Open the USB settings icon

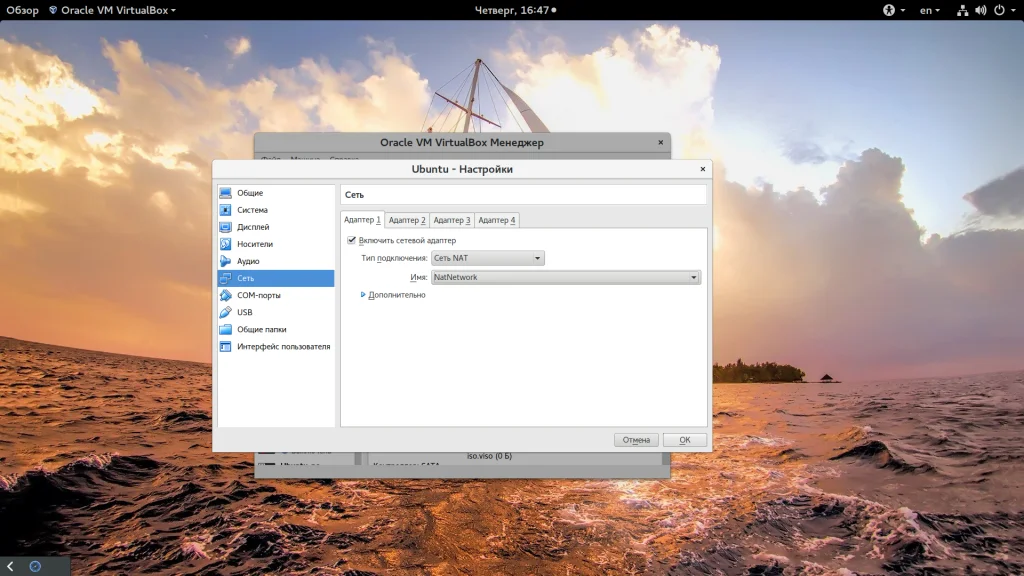pos(226,312)
